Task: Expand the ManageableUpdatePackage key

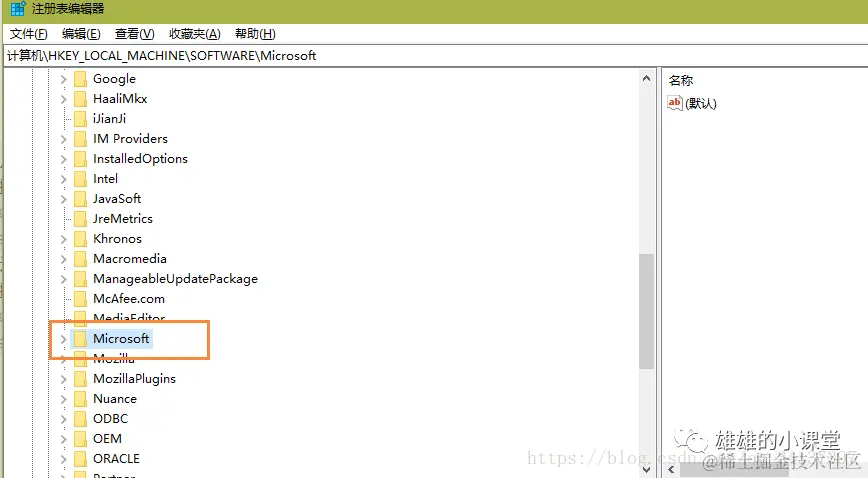Action: tap(63, 279)
